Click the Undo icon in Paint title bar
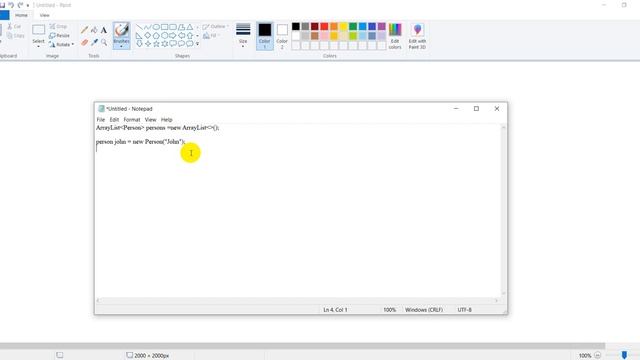Screen dimensions: 640x360 point(11,5)
